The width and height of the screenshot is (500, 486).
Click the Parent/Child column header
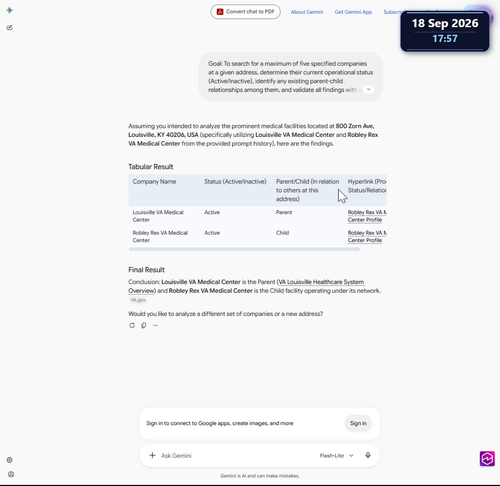[x=307, y=190]
